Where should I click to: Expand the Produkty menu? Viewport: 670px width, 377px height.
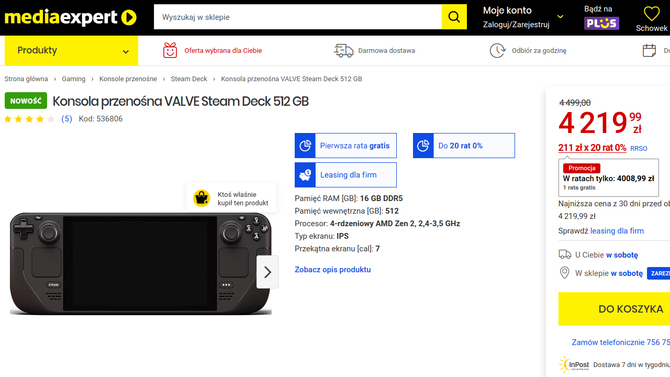pyautogui.click(x=71, y=50)
